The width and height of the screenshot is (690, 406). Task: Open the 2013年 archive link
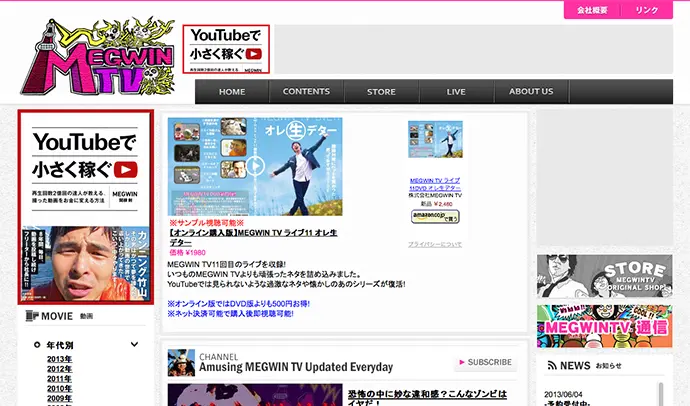(x=59, y=359)
